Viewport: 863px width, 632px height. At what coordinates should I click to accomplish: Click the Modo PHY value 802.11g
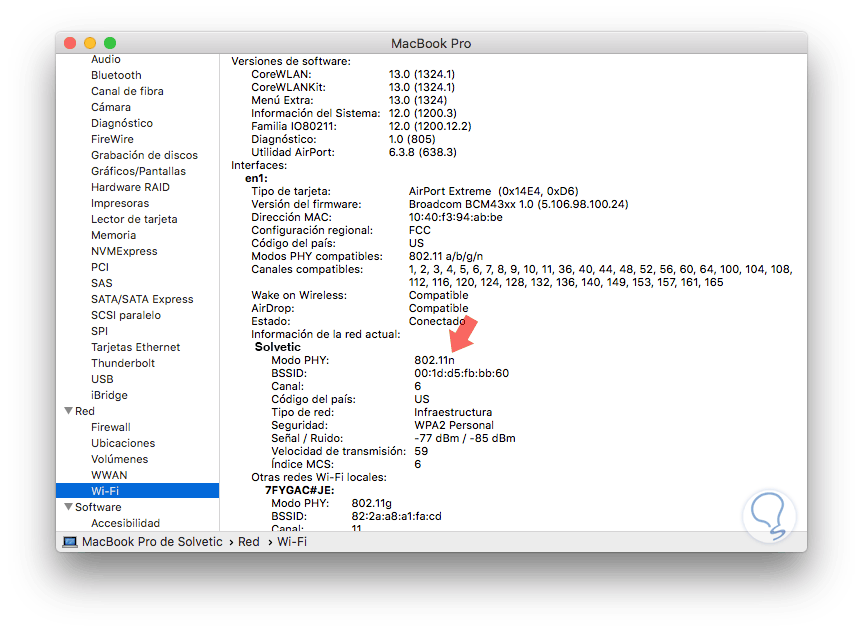tap(372, 503)
